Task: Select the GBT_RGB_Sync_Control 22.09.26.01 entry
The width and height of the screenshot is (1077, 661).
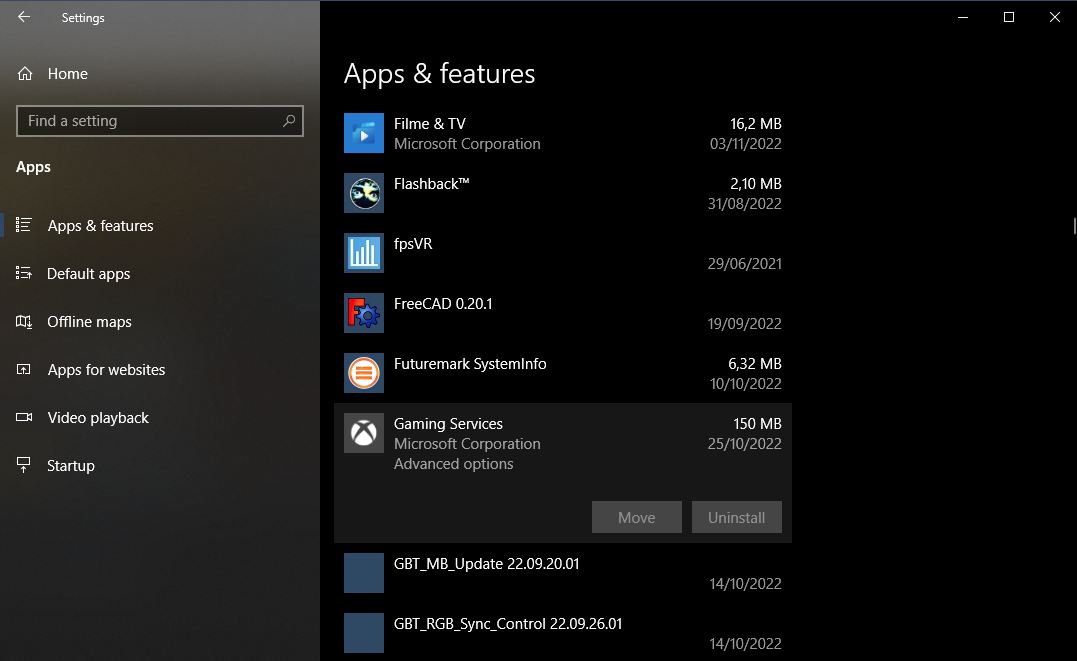Action: [563, 633]
